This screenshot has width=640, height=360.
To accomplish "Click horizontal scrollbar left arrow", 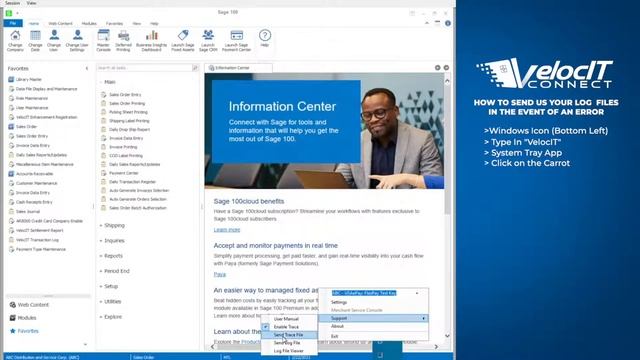I will click(x=213, y=347).
